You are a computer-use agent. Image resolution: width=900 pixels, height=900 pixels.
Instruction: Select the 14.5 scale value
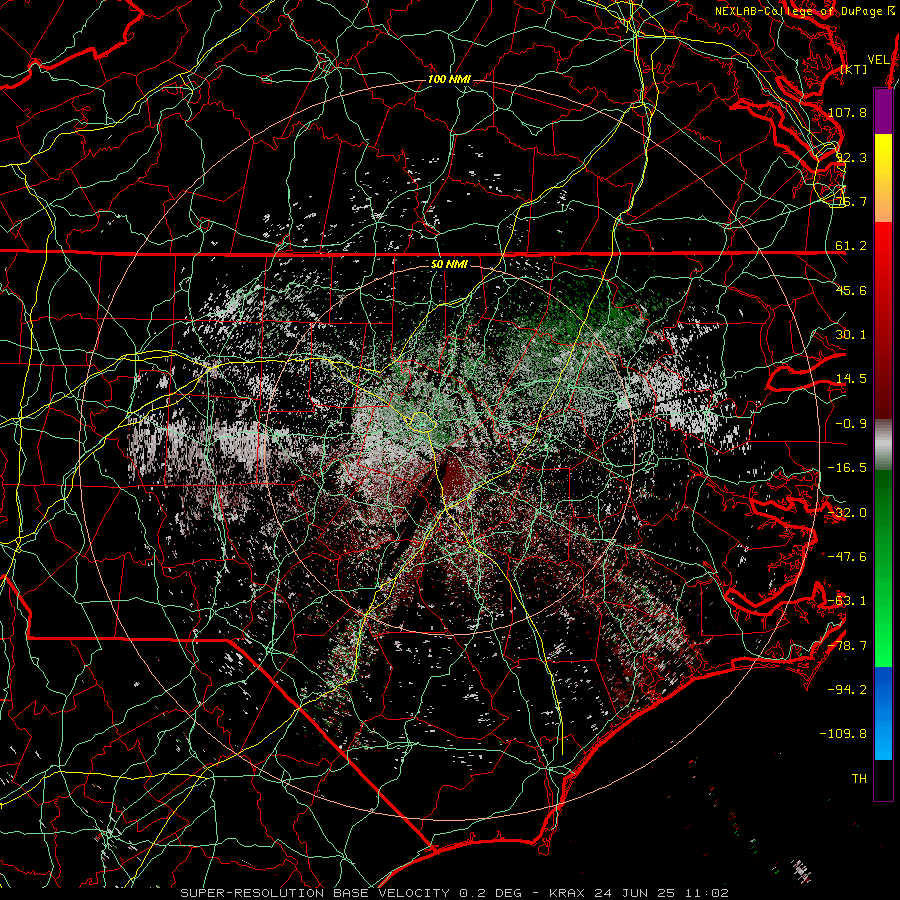click(851, 379)
